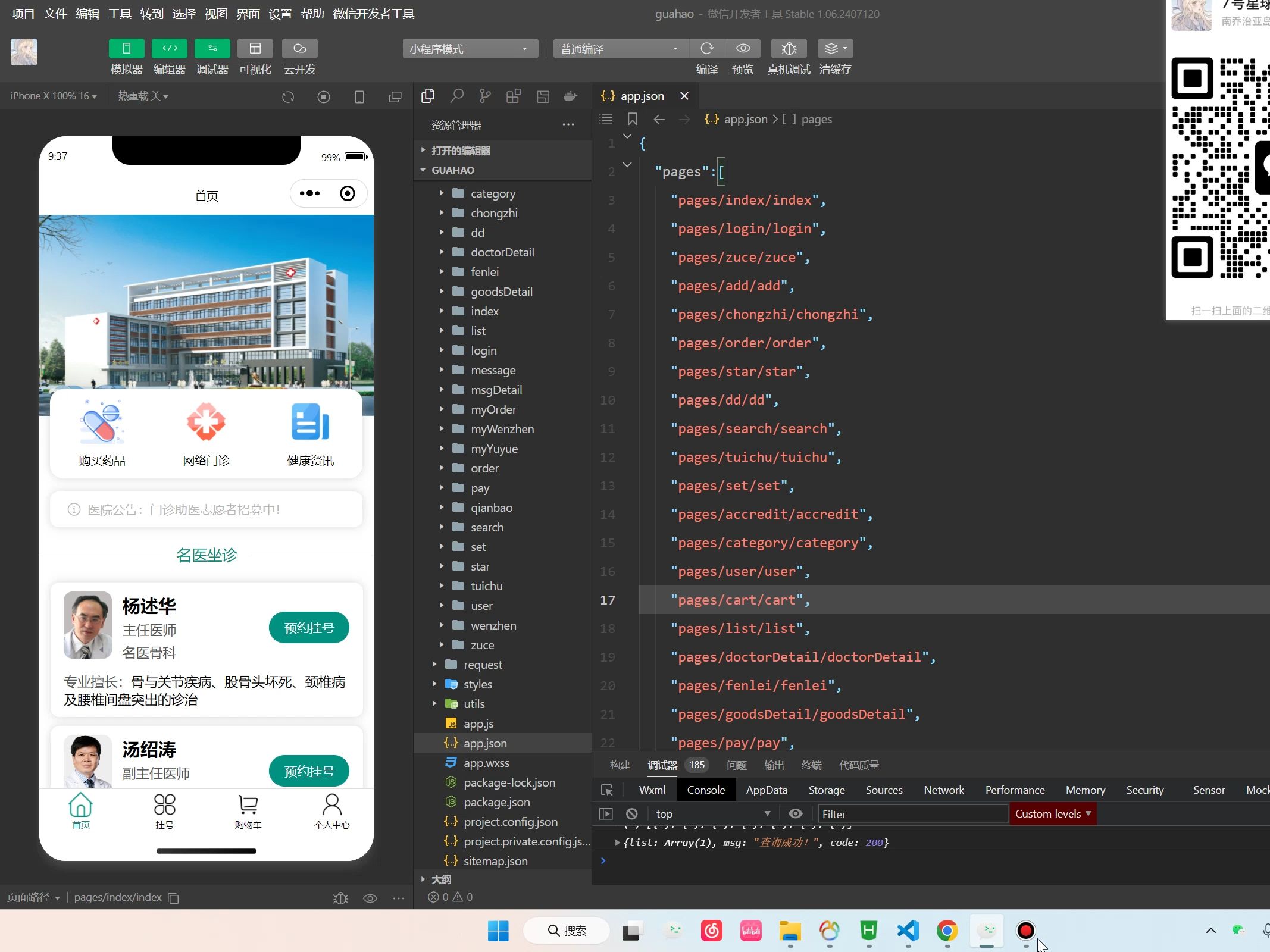Viewport: 1270px width, 952px height.
Task: Switch to the 终端 terminal tab
Action: [812, 765]
